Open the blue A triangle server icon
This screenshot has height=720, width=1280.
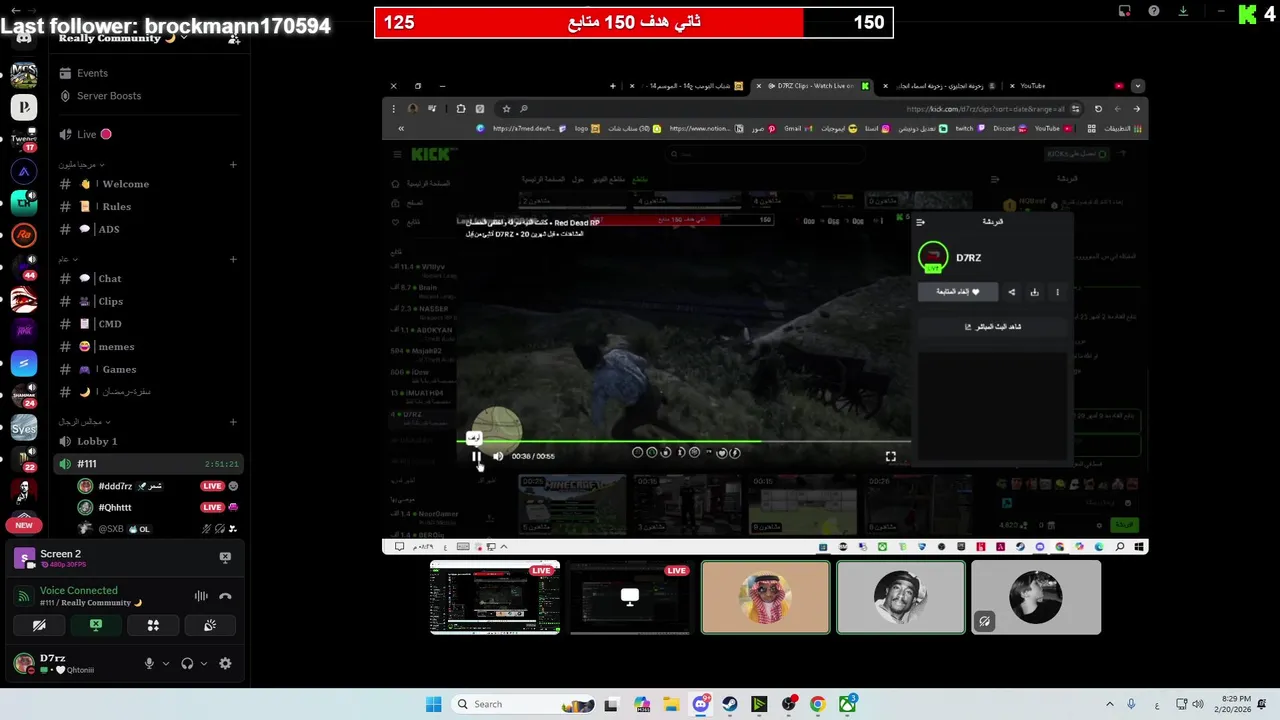[24, 172]
